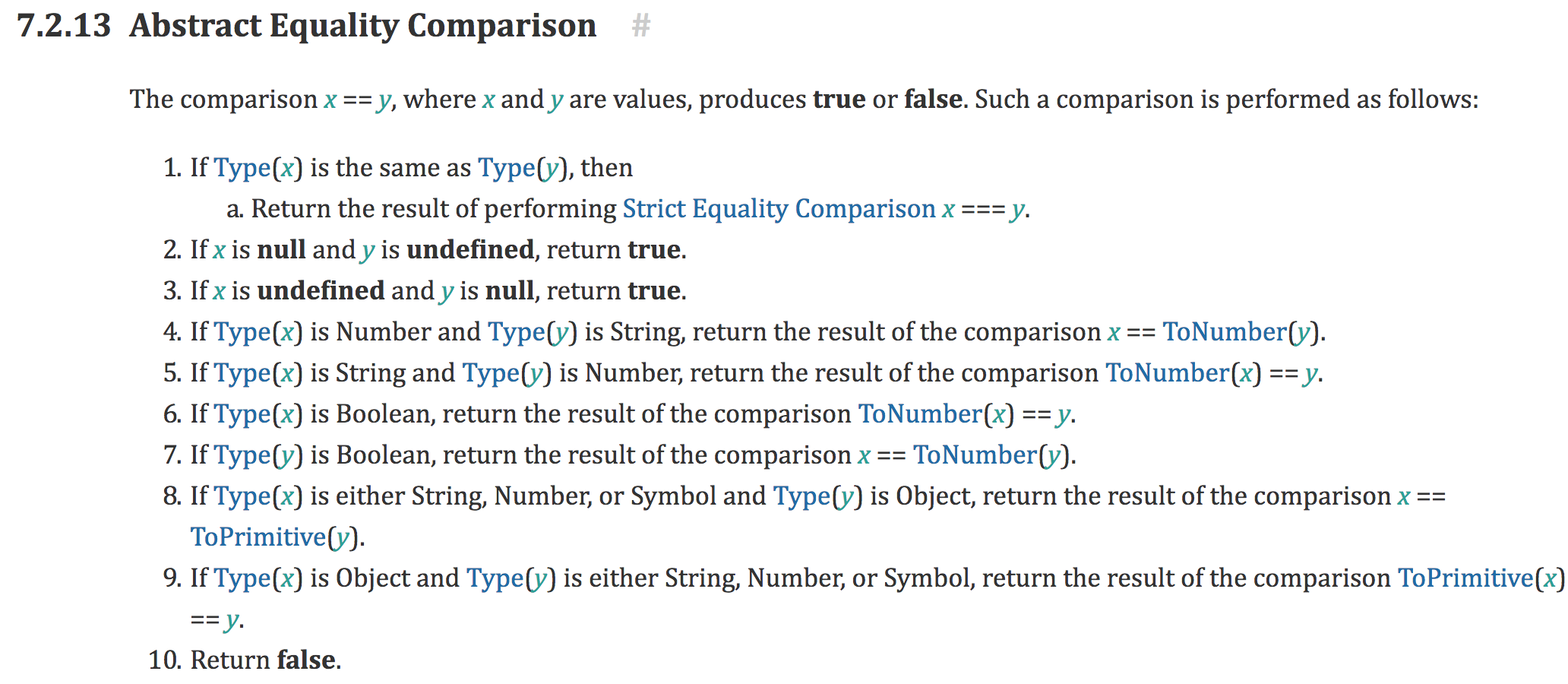Click the Type link before (y) in step 5
The width and height of the screenshot is (1568, 684).
[490, 373]
